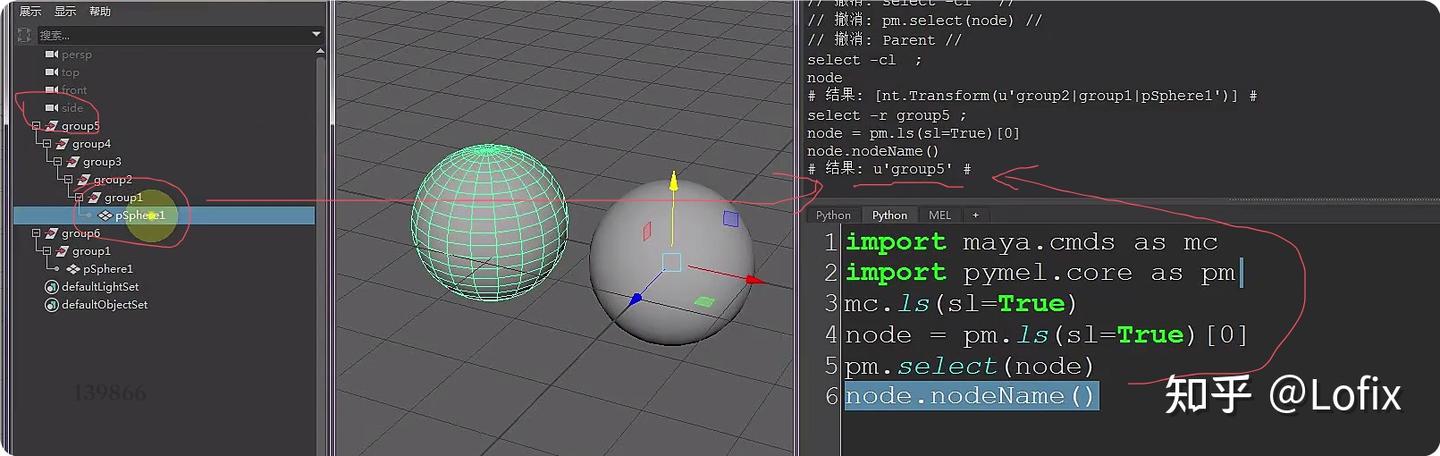The height and width of the screenshot is (456, 1440).
Task: Collapse the group2 node
Action: (68, 180)
